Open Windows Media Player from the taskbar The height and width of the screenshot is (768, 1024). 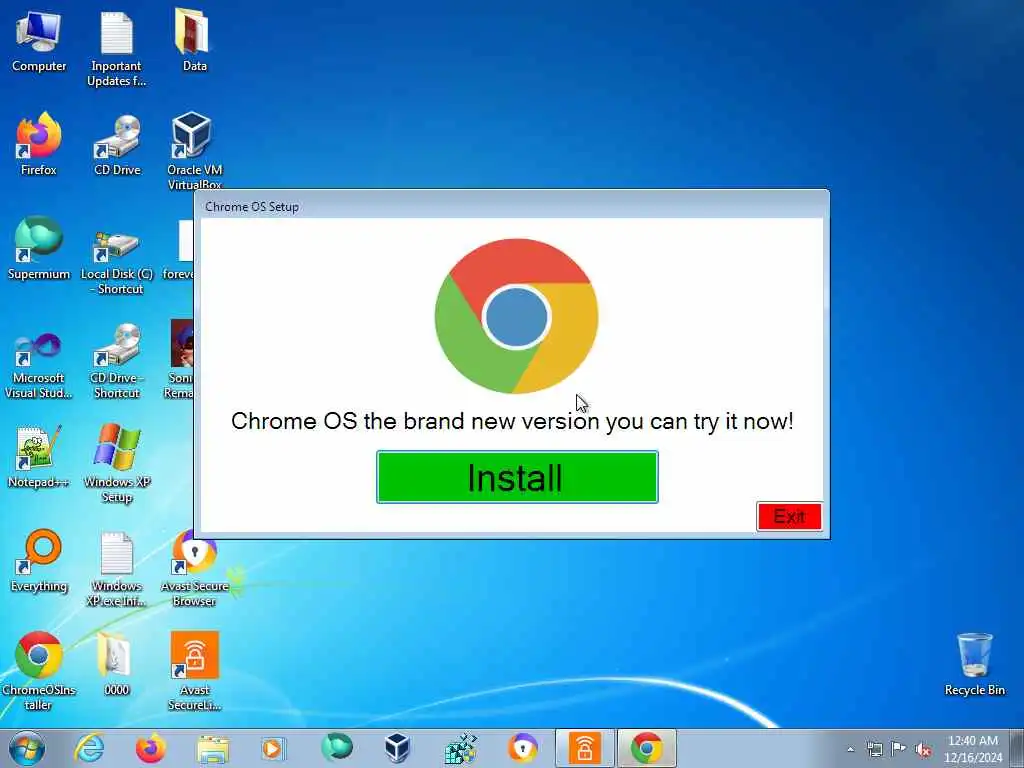(273, 748)
